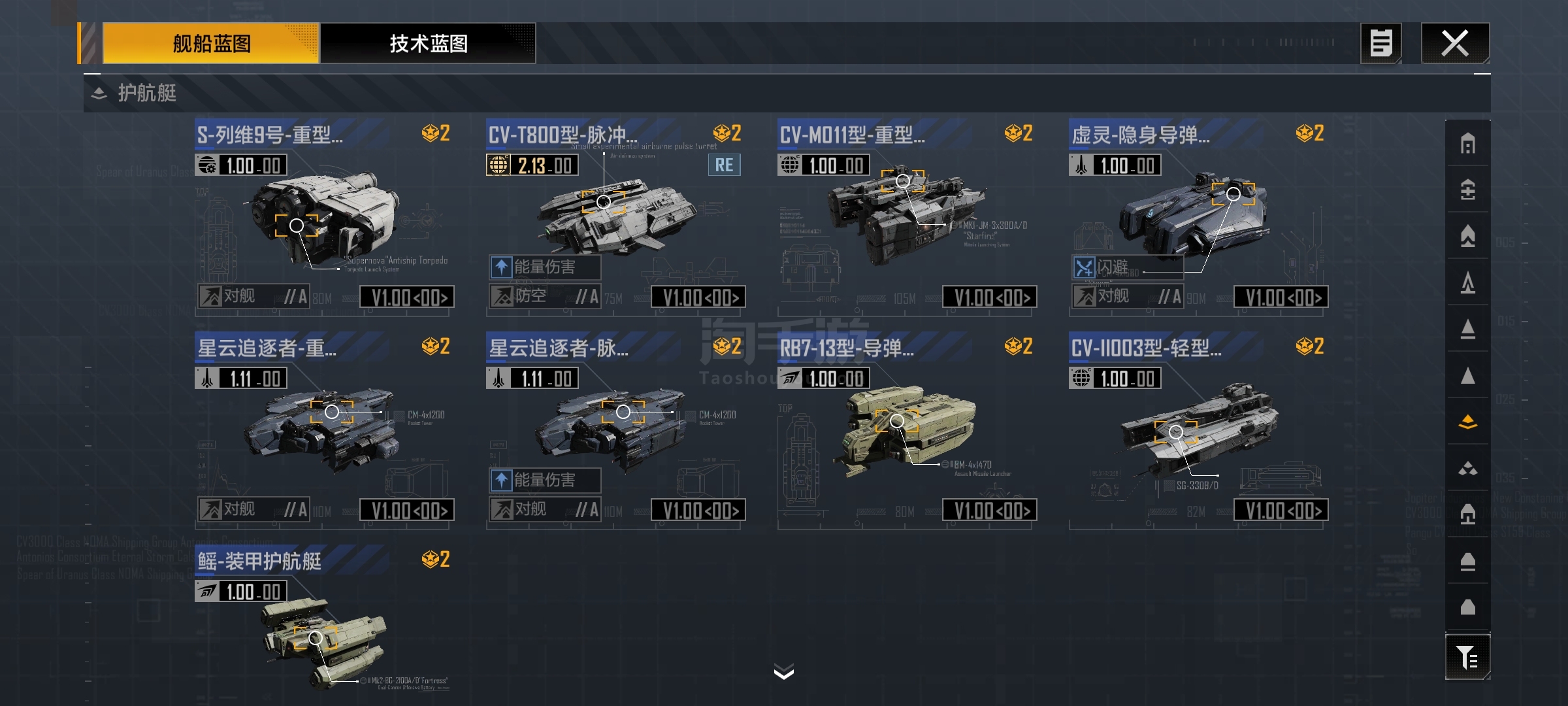Click the 星云追逐者-脉 blueprint title
Viewport: 1568px width, 706px height.
559,348
